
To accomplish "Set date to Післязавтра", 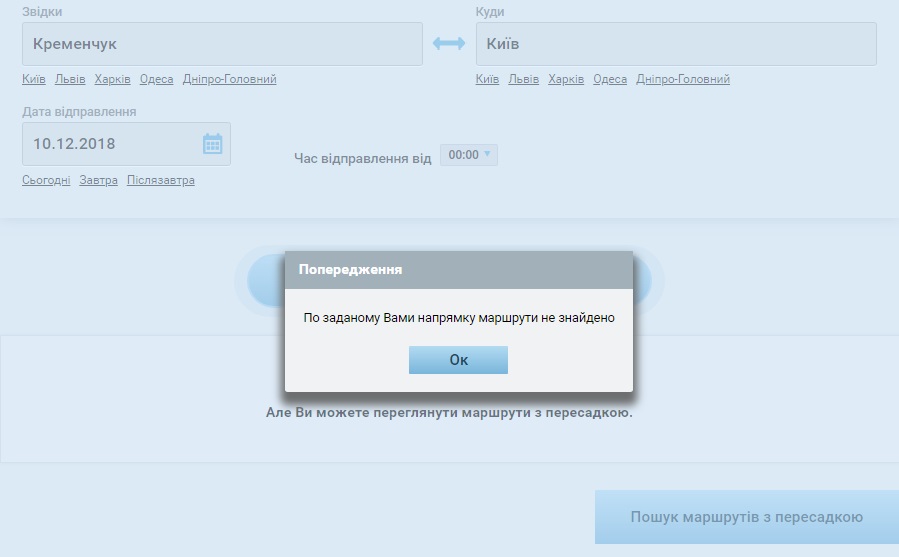I will pyautogui.click(x=161, y=181).
